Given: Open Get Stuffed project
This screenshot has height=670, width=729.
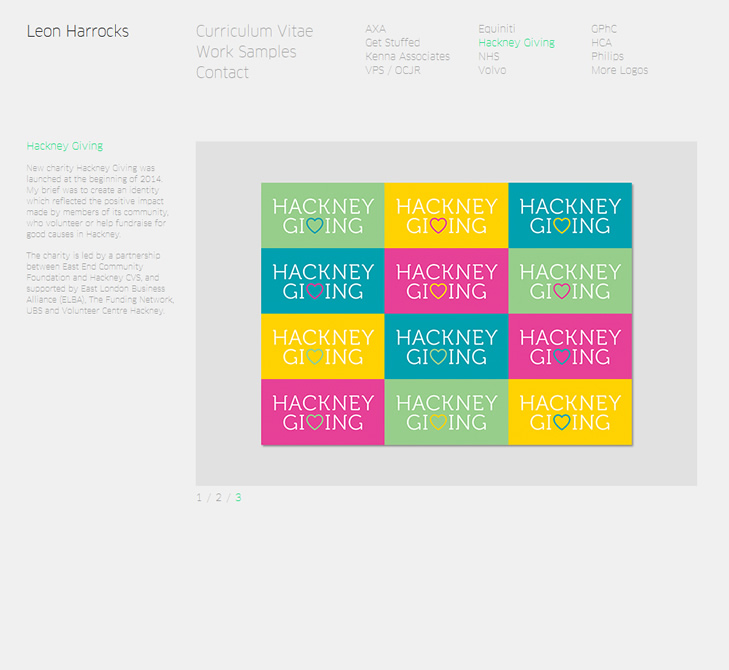Looking at the screenshot, I should coord(392,43).
